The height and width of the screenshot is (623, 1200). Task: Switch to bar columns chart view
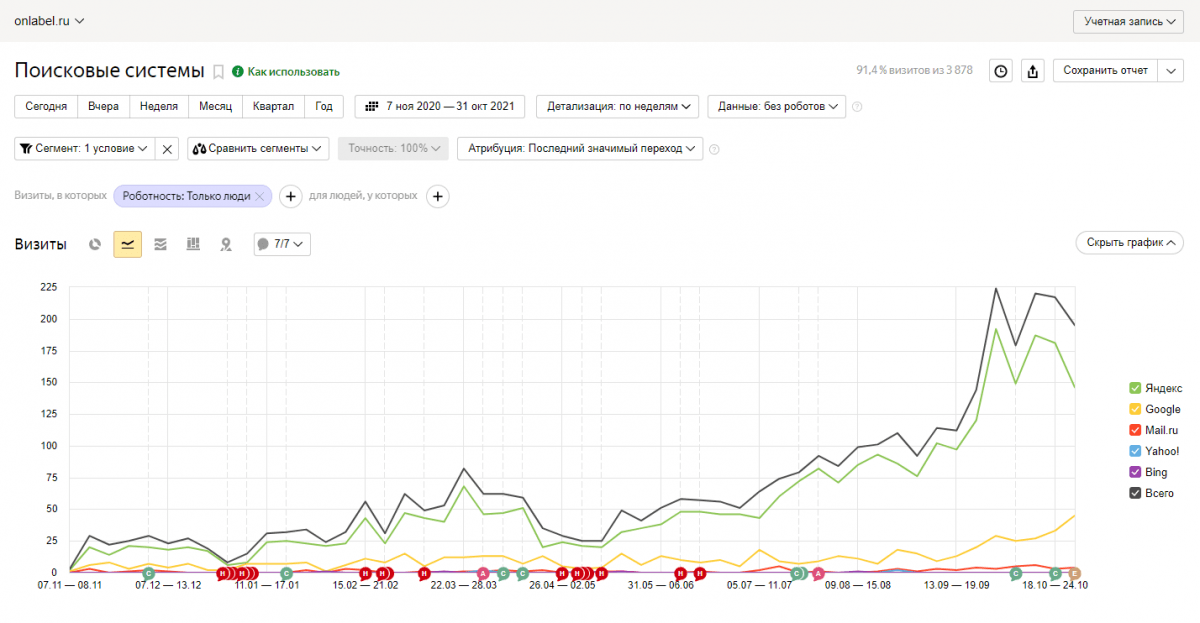[193, 244]
